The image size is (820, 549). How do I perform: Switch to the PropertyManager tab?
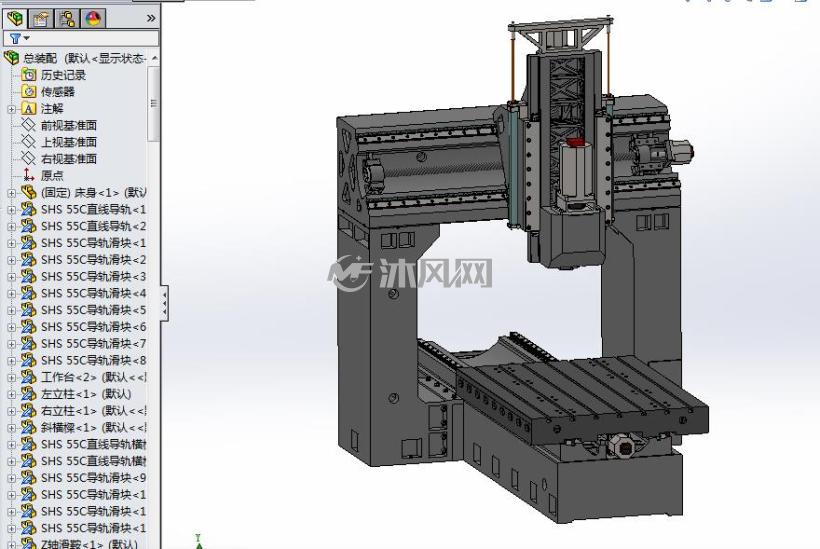click(x=41, y=19)
